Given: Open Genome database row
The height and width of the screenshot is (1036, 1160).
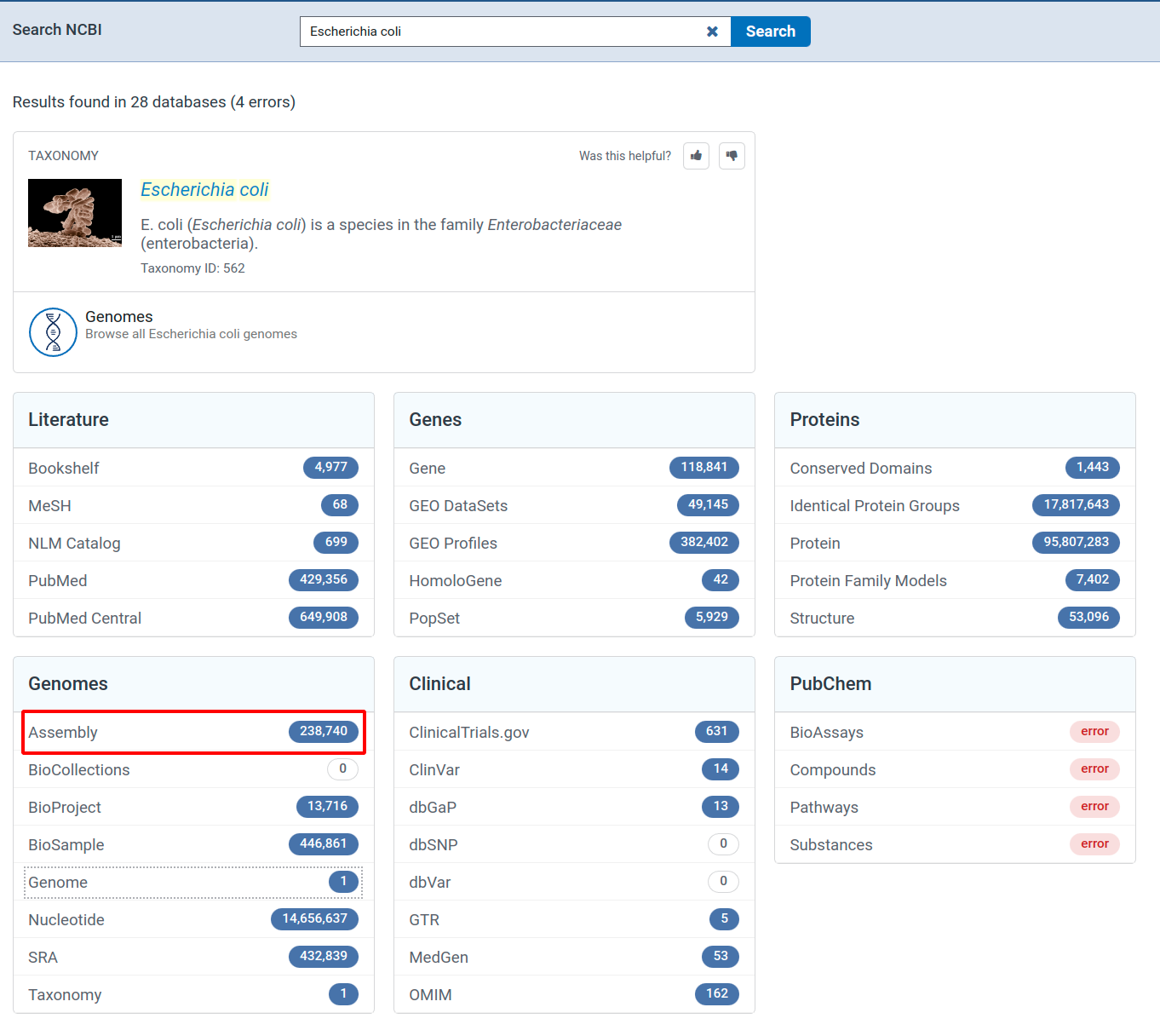Looking at the screenshot, I should click(193, 882).
